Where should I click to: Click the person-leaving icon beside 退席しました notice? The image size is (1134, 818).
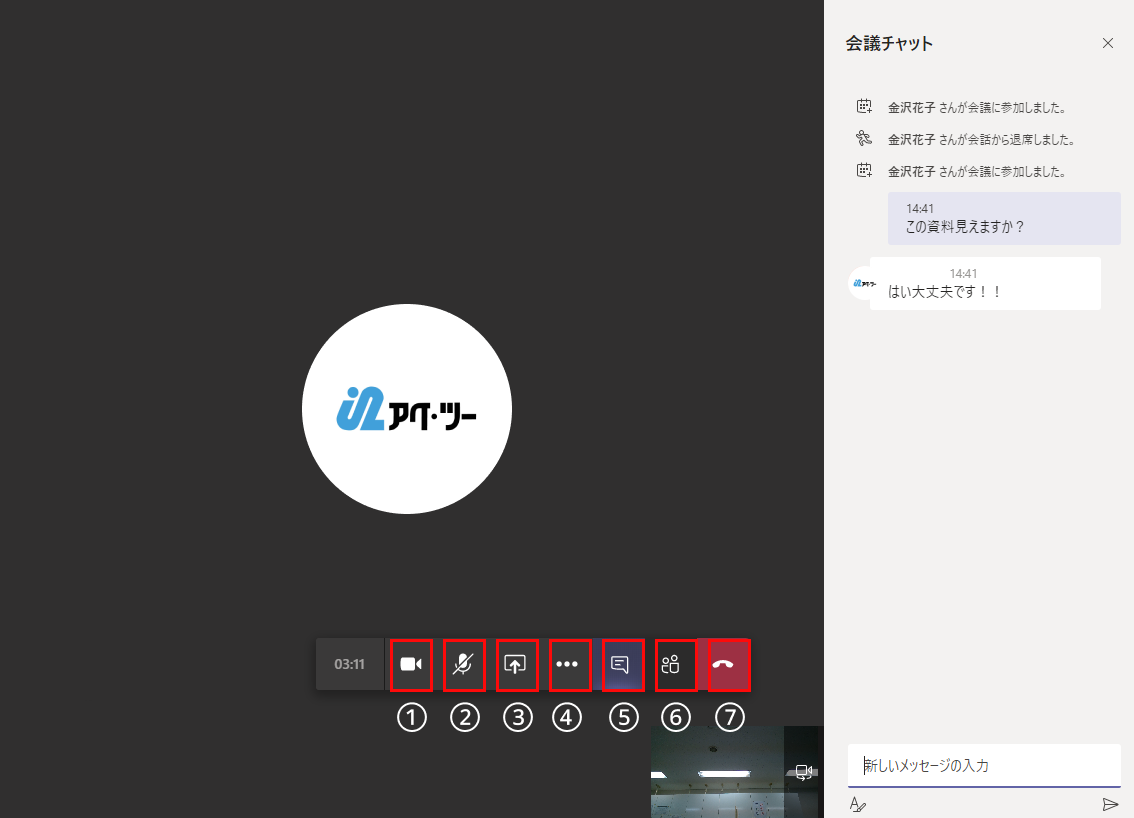click(864, 138)
